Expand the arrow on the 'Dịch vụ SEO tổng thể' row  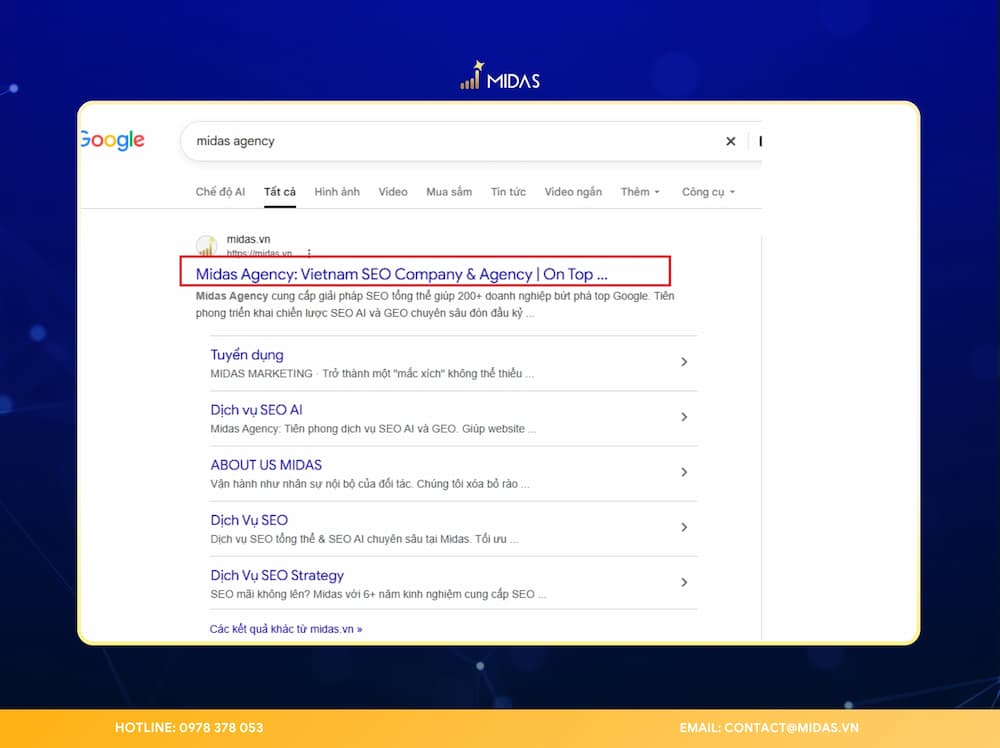[x=684, y=527]
